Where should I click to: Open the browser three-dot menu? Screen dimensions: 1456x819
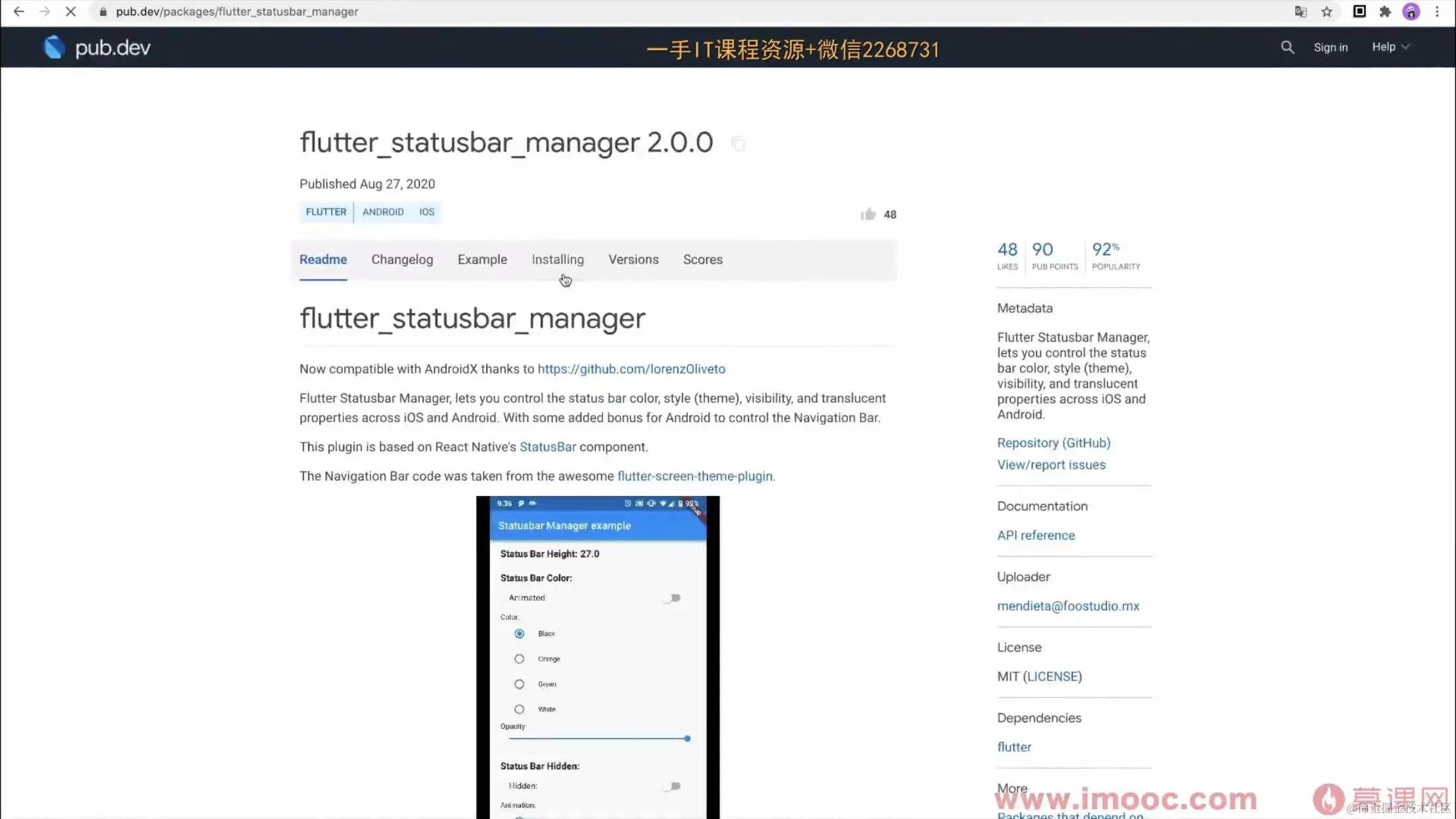pos(1438,11)
